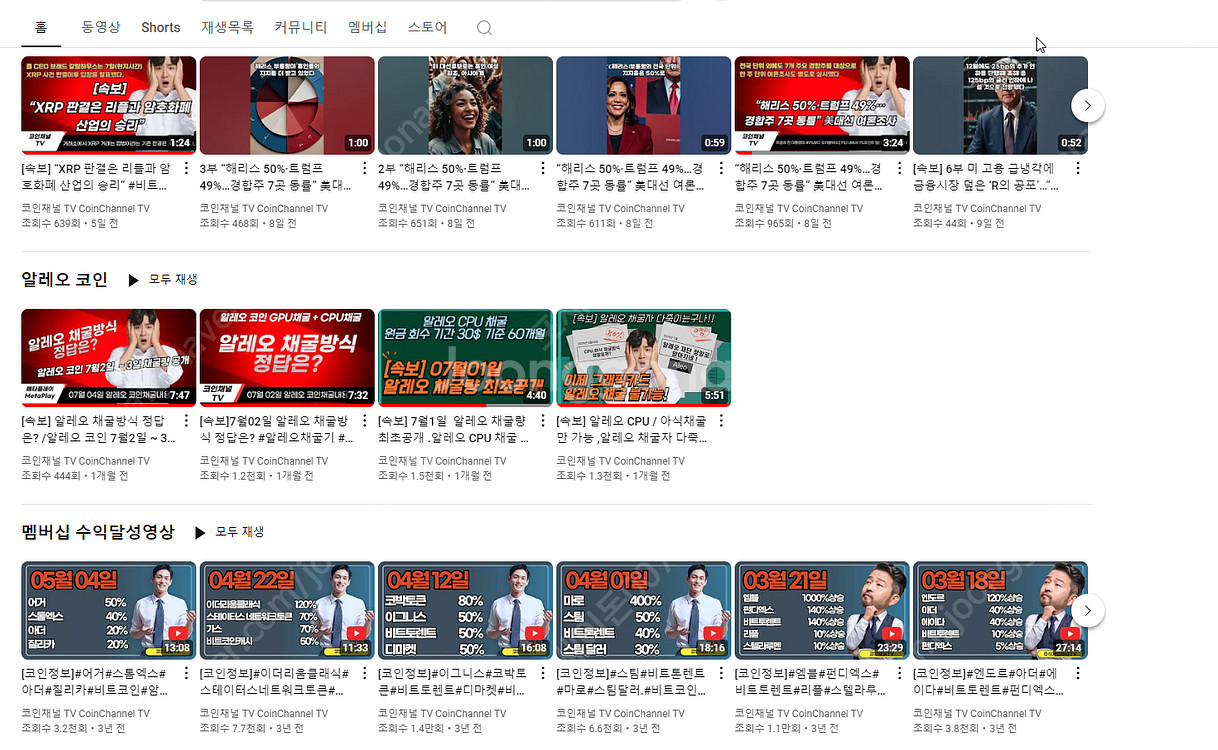Open the green 07월01일 알레오 채굴량 thumbnail
1218x750 pixels.
tap(465, 357)
